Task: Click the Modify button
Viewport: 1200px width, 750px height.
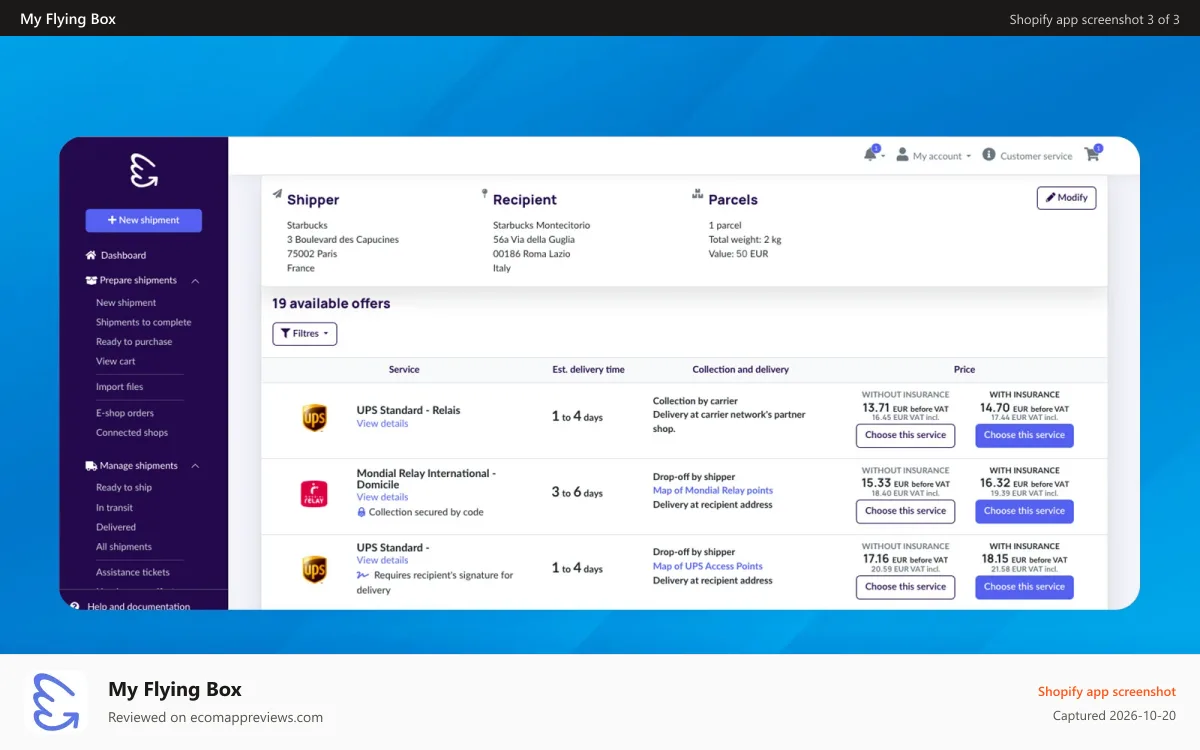Action: point(1066,198)
